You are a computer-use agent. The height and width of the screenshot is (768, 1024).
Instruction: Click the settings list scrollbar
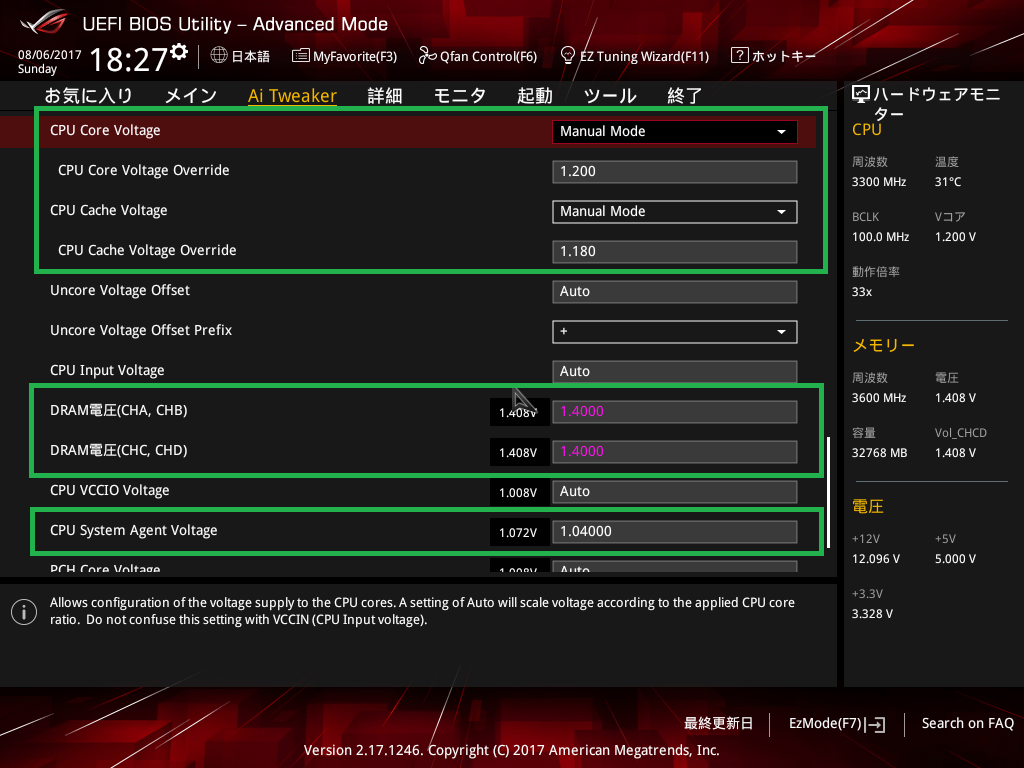[x=828, y=492]
